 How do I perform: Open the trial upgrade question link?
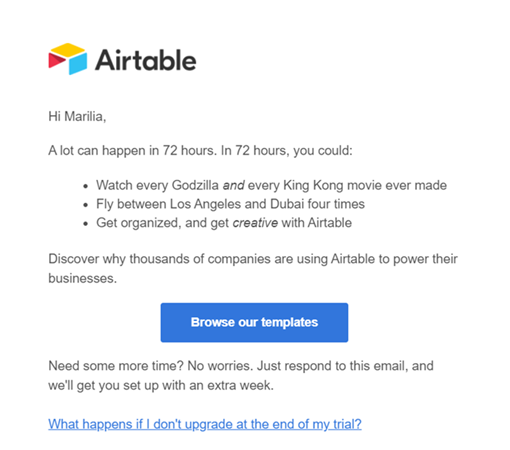click(205, 424)
